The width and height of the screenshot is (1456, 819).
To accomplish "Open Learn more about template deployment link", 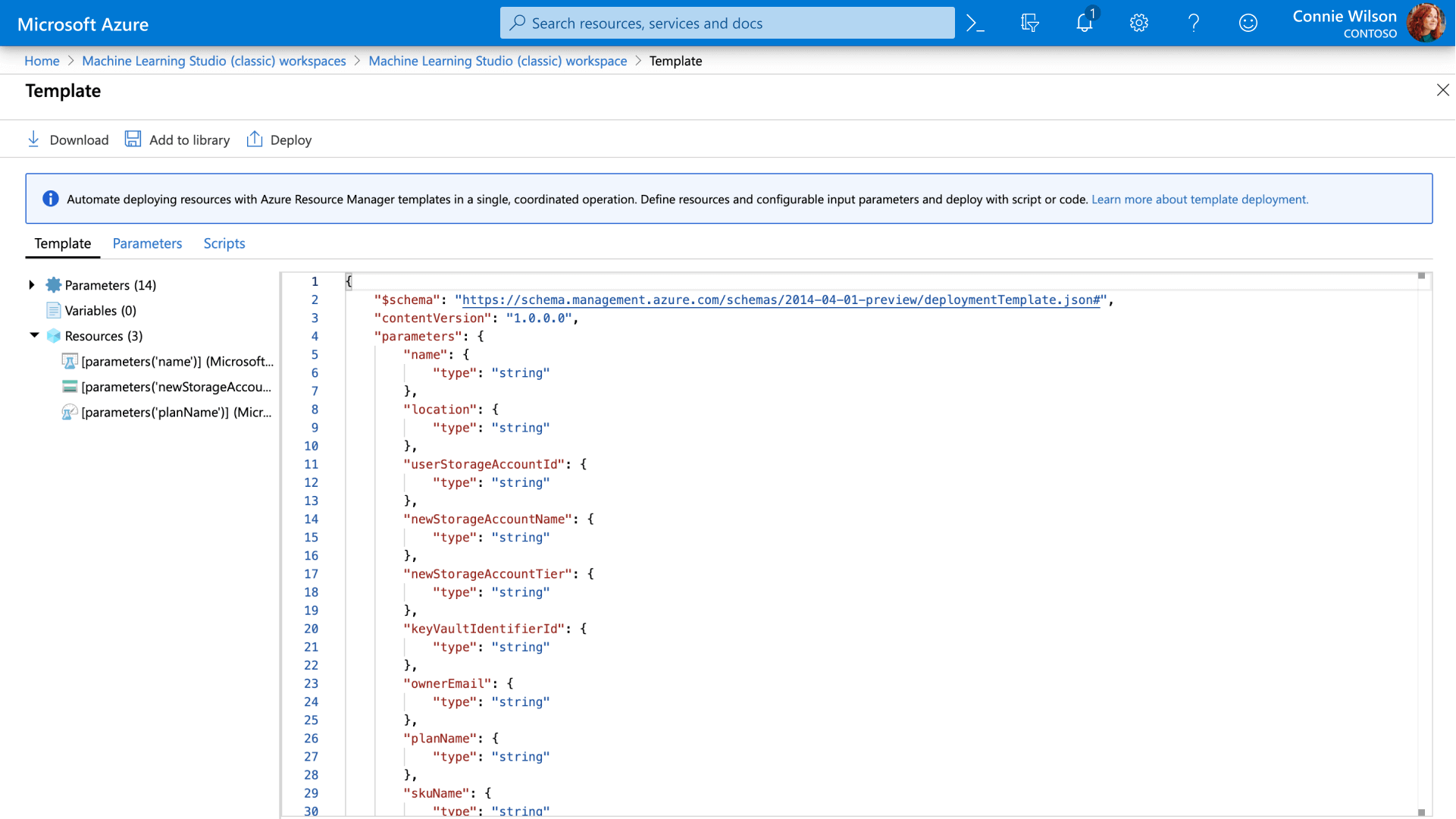I will coord(1200,199).
